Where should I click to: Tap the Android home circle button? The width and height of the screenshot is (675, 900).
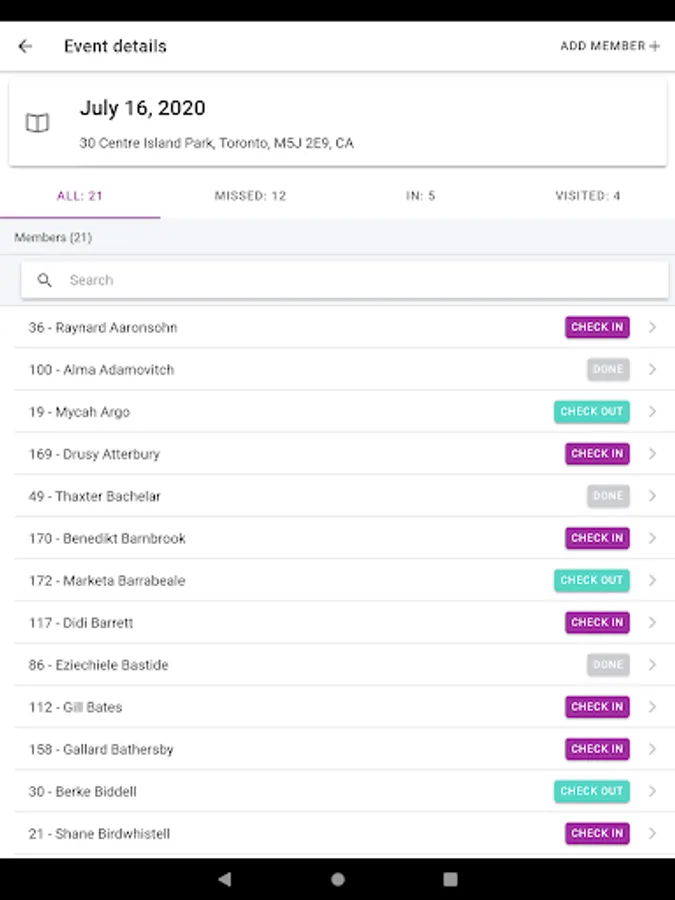click(338, 879)
